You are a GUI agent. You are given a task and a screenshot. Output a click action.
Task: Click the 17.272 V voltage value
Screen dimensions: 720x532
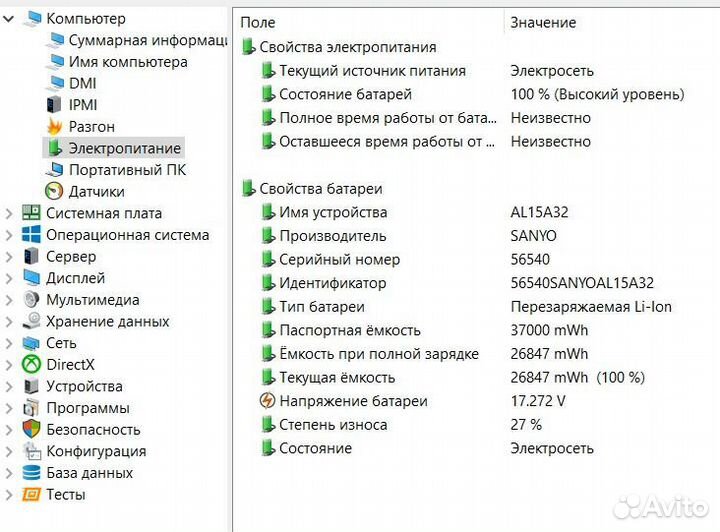(x=538, y=401)
